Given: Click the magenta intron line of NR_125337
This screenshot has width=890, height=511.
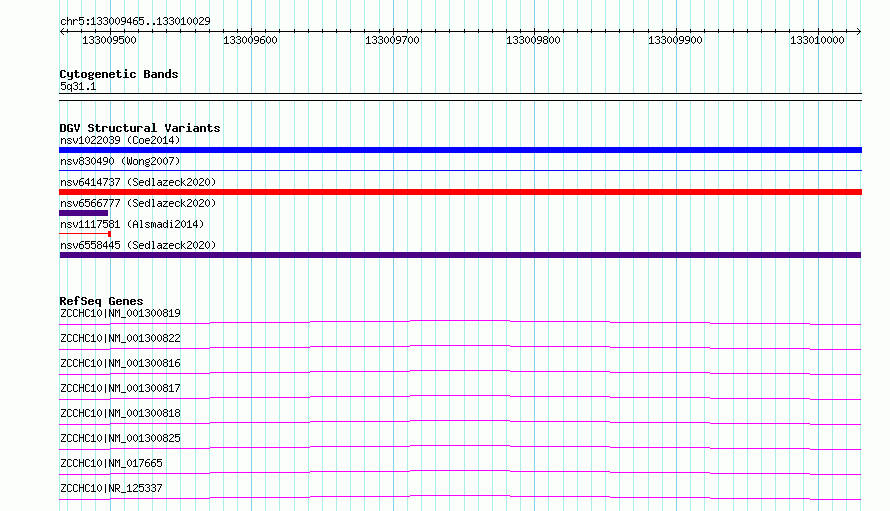Looking at the screenshot, I should pos(460,496).
